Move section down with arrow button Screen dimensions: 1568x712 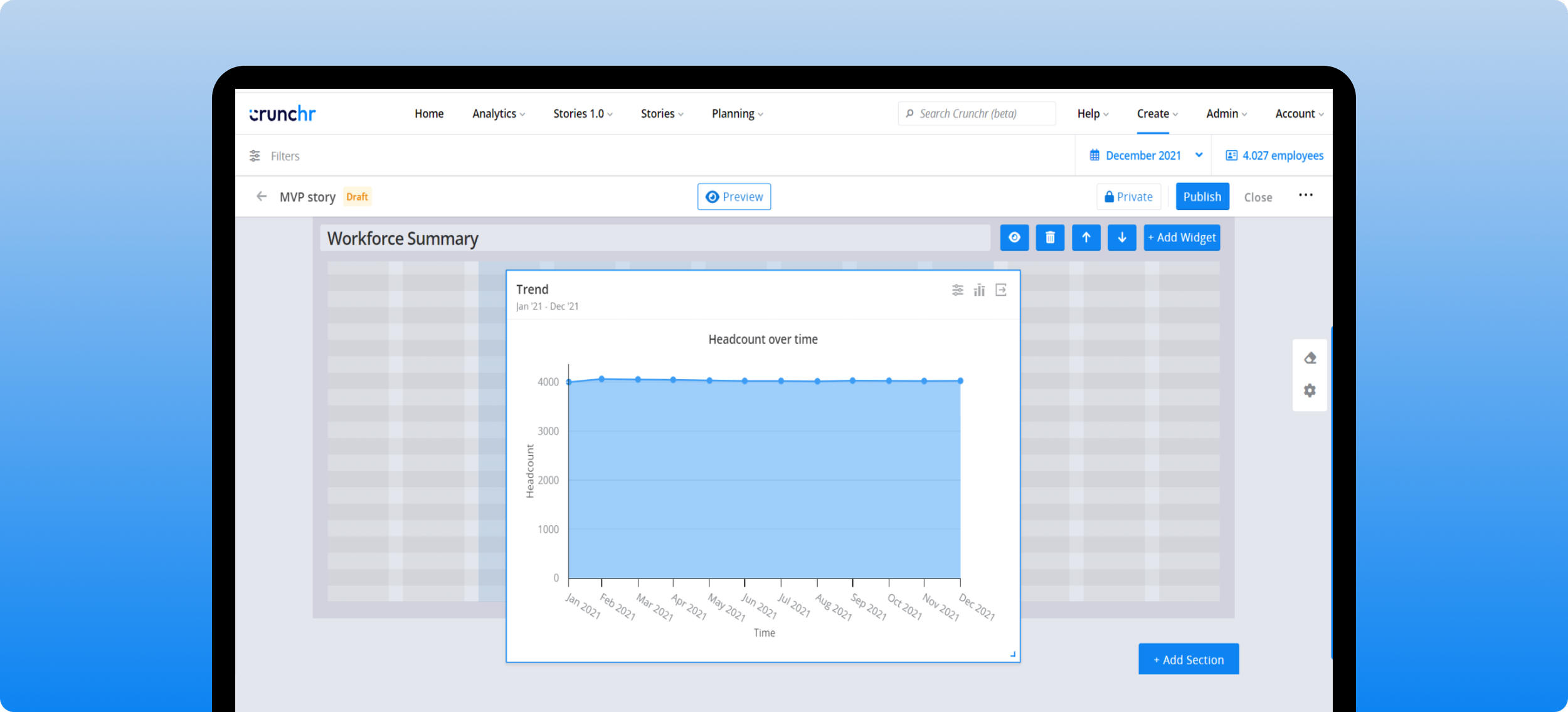[1121, 238]
